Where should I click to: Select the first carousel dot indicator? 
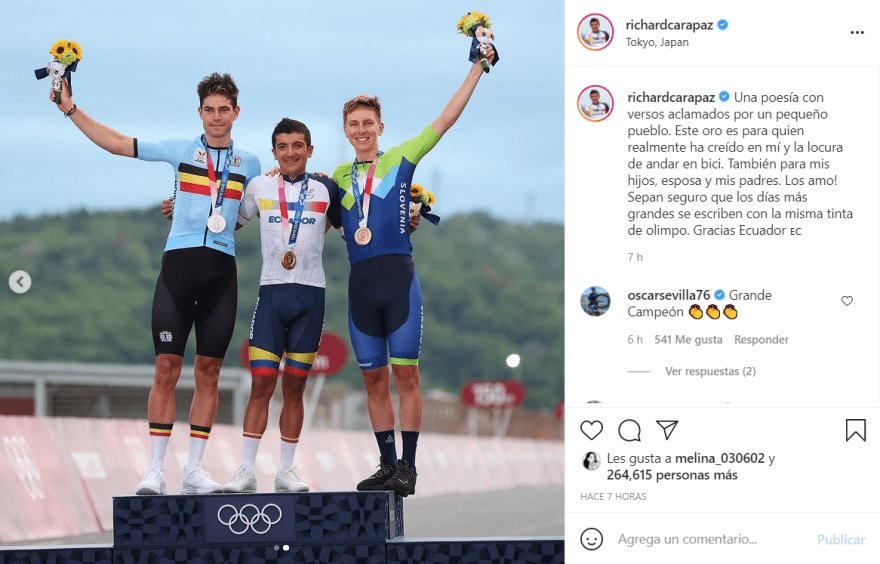click(276, 547)
